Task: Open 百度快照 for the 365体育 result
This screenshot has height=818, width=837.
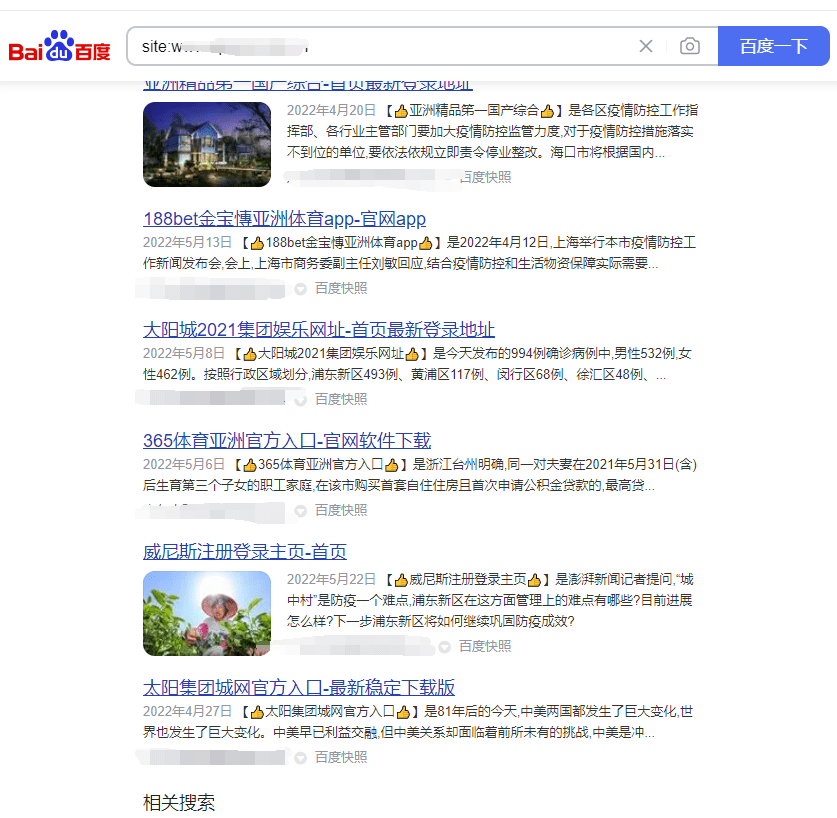Action: click(341, 510)
